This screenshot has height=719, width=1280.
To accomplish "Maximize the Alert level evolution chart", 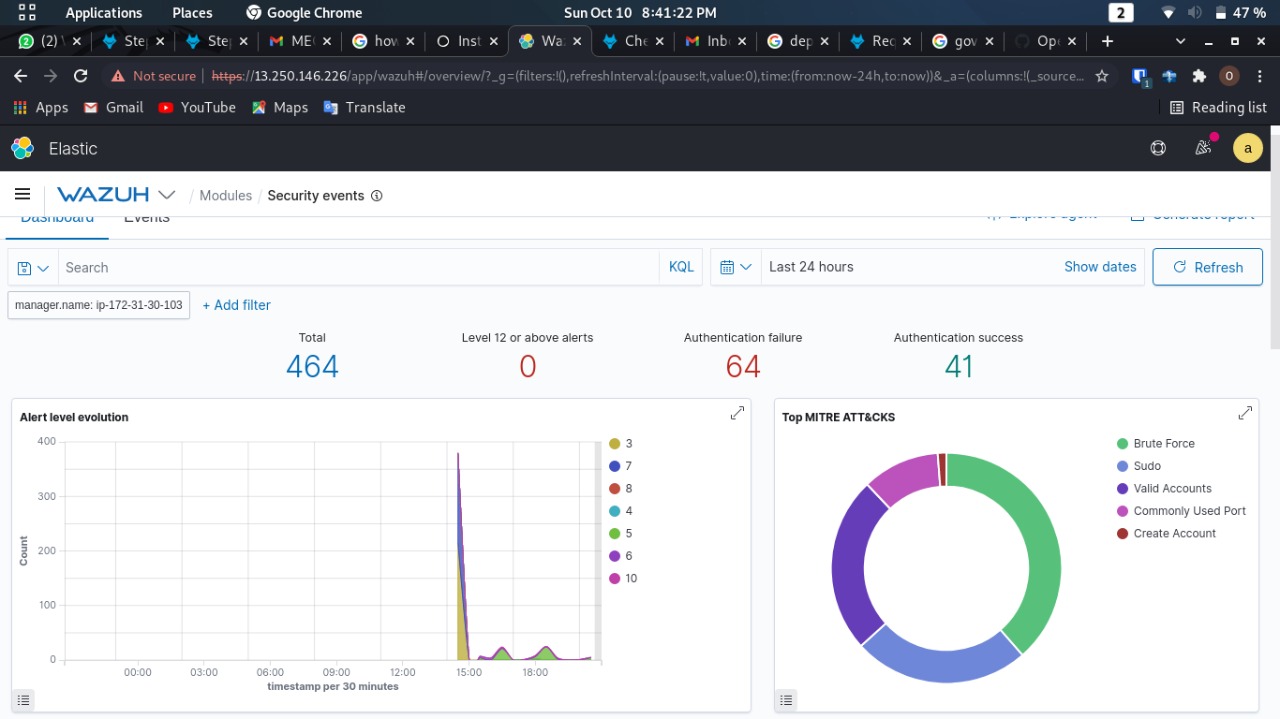I will (x=737, y=413).
